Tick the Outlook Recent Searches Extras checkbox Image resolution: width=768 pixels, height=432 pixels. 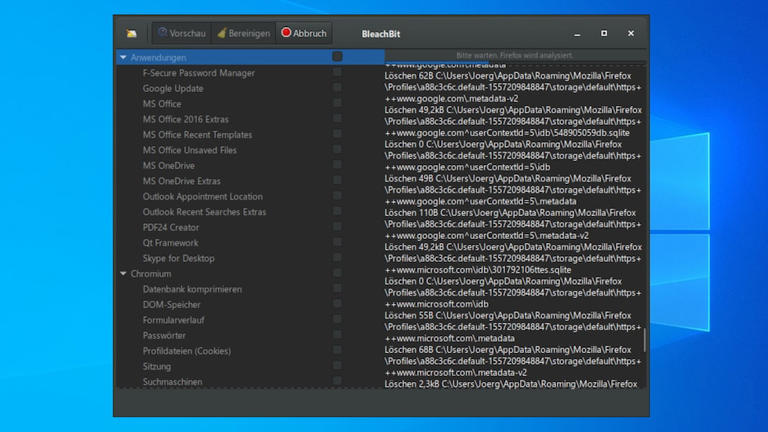click(337, 211)
